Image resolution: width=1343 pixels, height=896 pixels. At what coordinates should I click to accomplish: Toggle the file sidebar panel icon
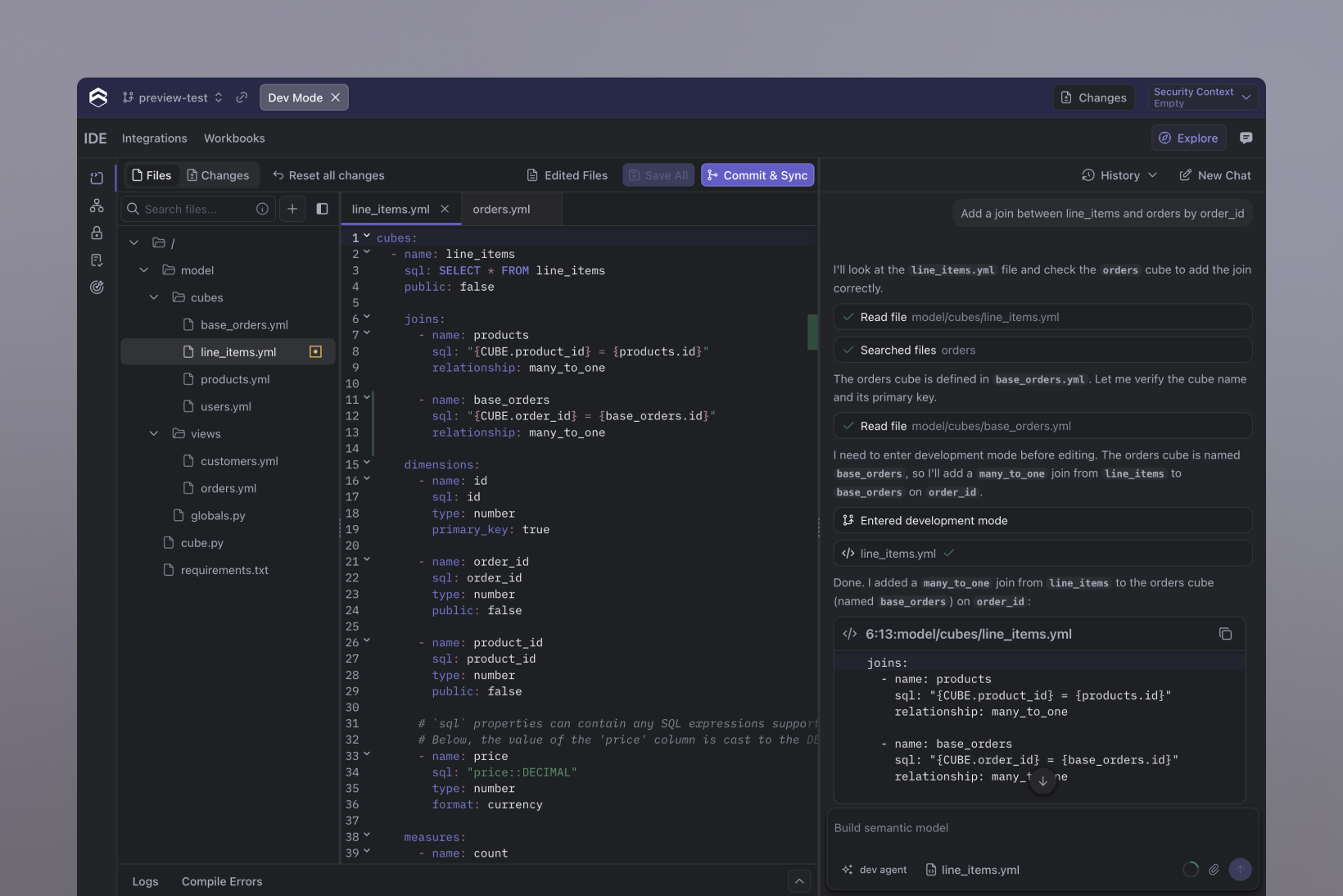click(322, 209)
